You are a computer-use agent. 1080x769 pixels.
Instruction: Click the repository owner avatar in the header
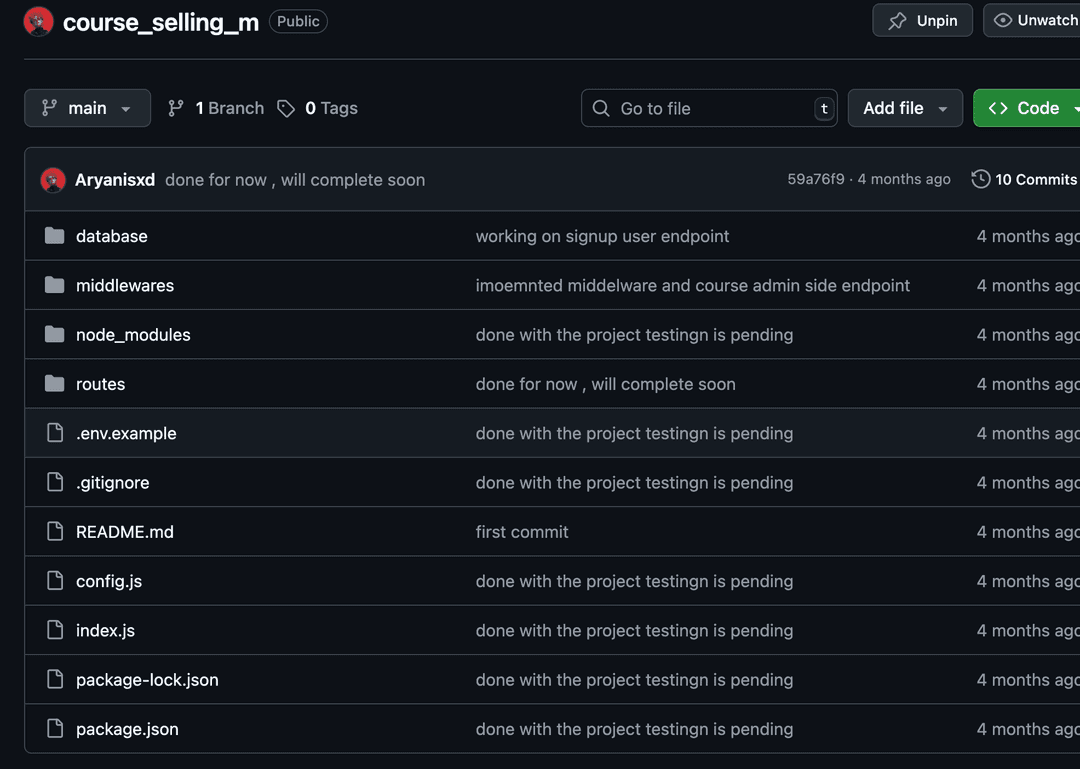pyautogui.click(x=37, y=20)
